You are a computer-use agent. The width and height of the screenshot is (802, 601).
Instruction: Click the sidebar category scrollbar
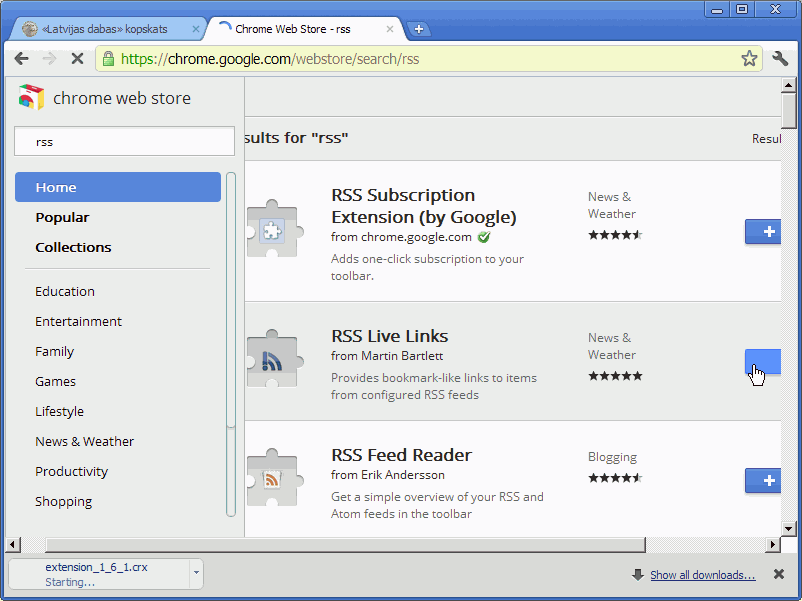pyautogui.click(x=231, y=345)
